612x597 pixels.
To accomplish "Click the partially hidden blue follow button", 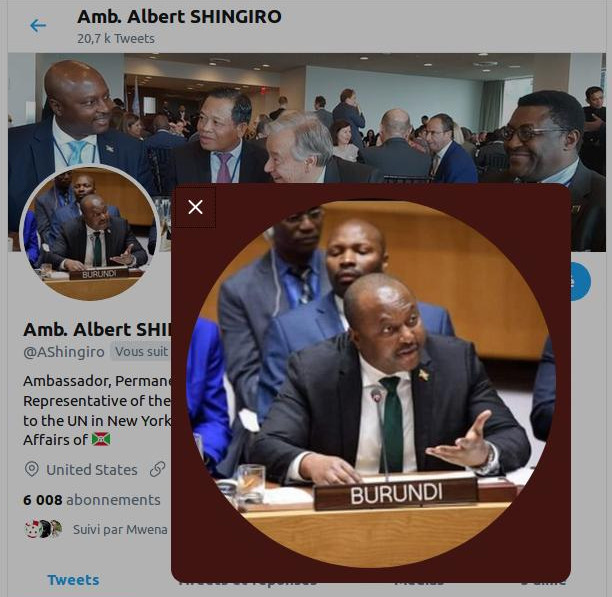I will coord(581,281).
